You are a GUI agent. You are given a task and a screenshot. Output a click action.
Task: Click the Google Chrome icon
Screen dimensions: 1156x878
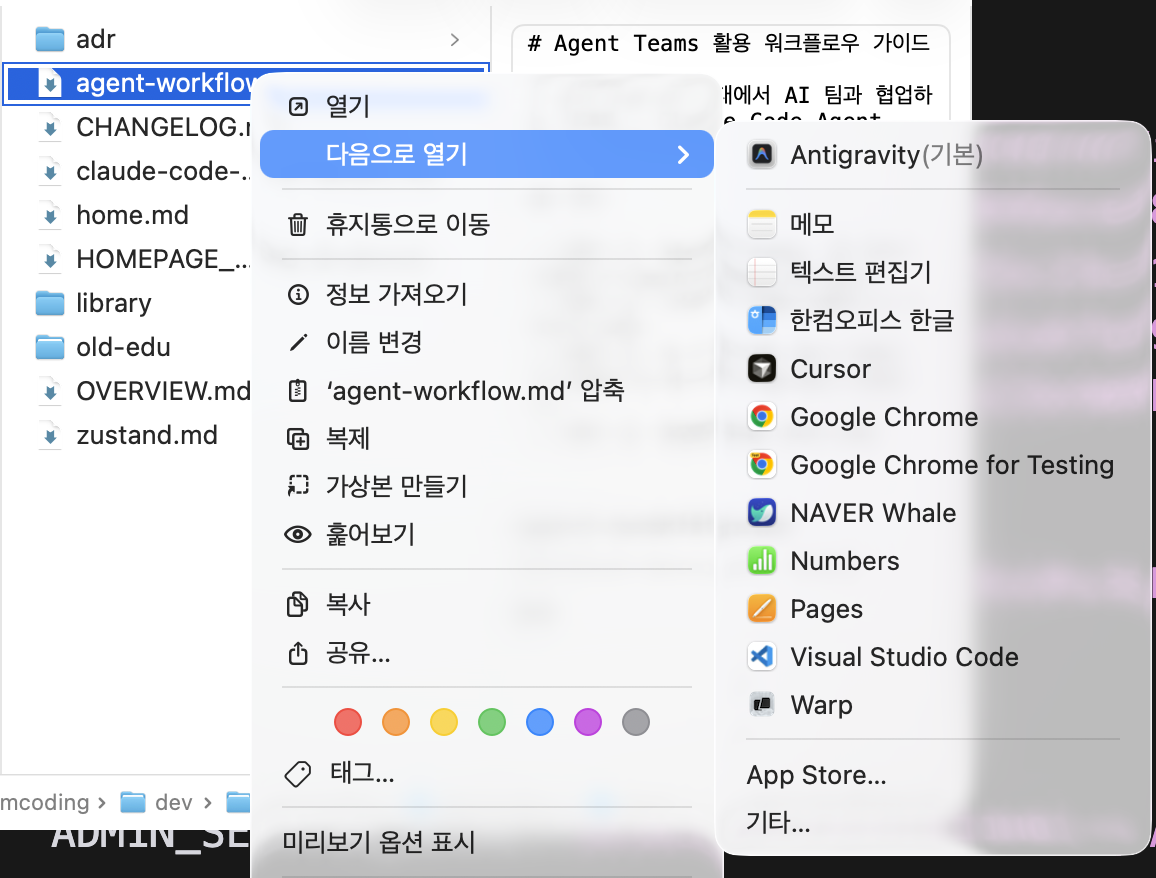(x=762, y=417)
